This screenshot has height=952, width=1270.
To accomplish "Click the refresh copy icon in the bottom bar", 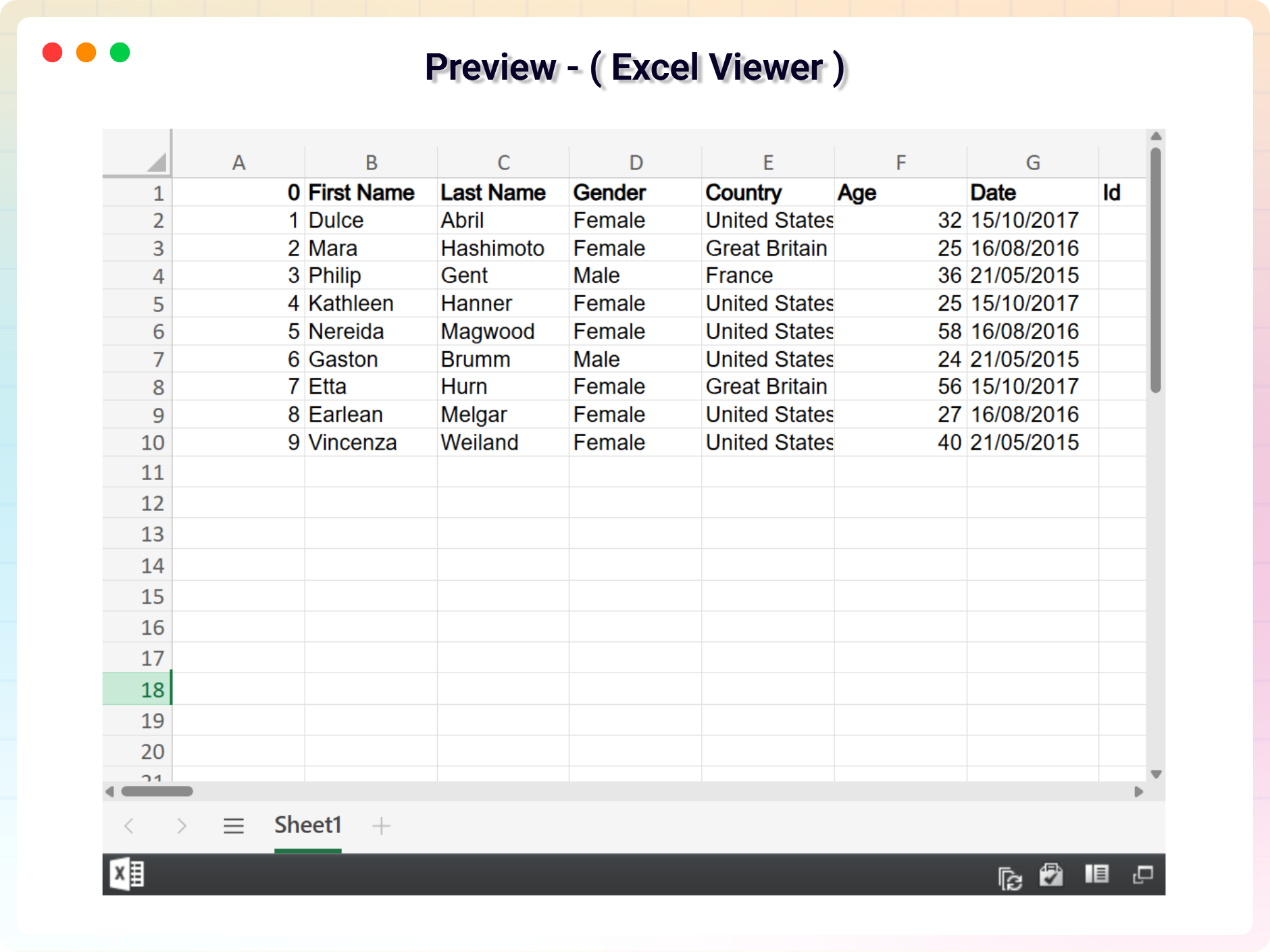I will [1010, 877].
